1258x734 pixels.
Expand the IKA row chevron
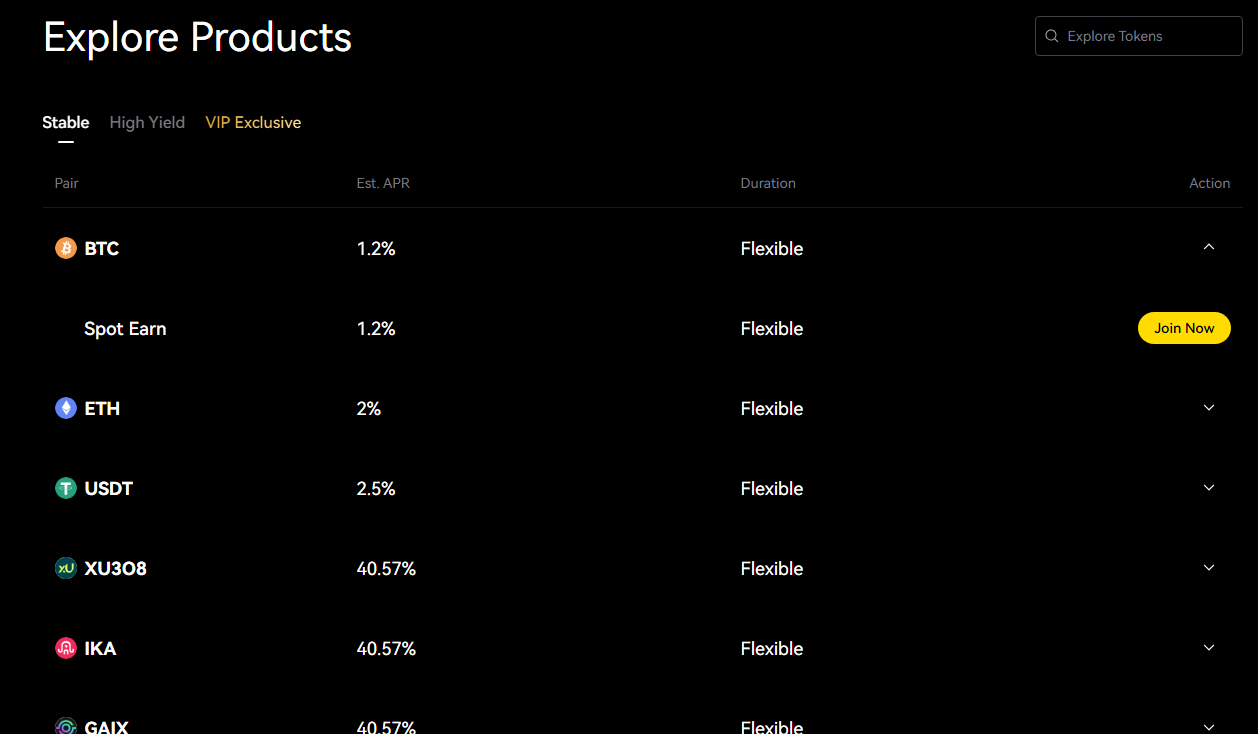(1209, 648)
